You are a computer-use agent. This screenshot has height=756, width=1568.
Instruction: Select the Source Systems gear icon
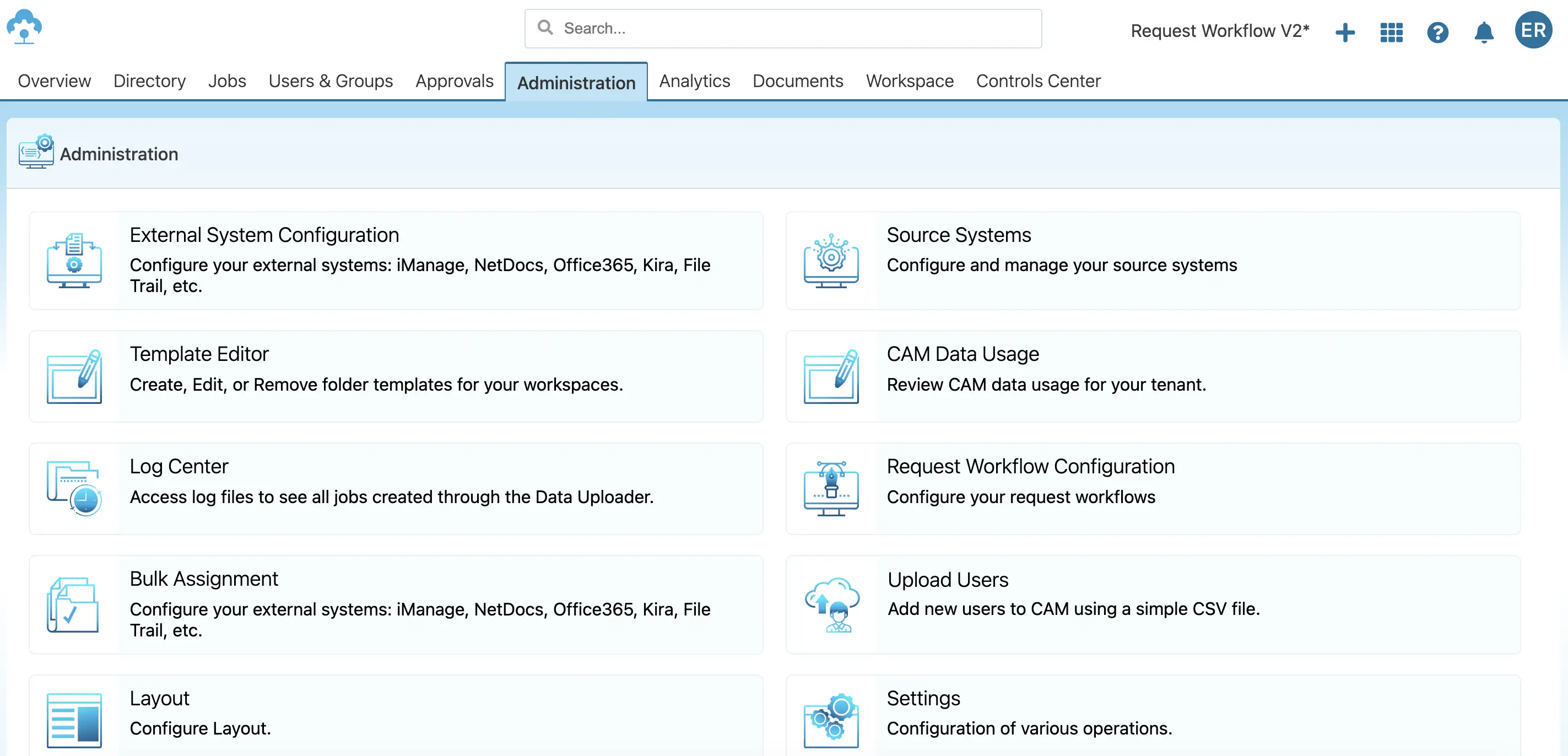point(831,261)
